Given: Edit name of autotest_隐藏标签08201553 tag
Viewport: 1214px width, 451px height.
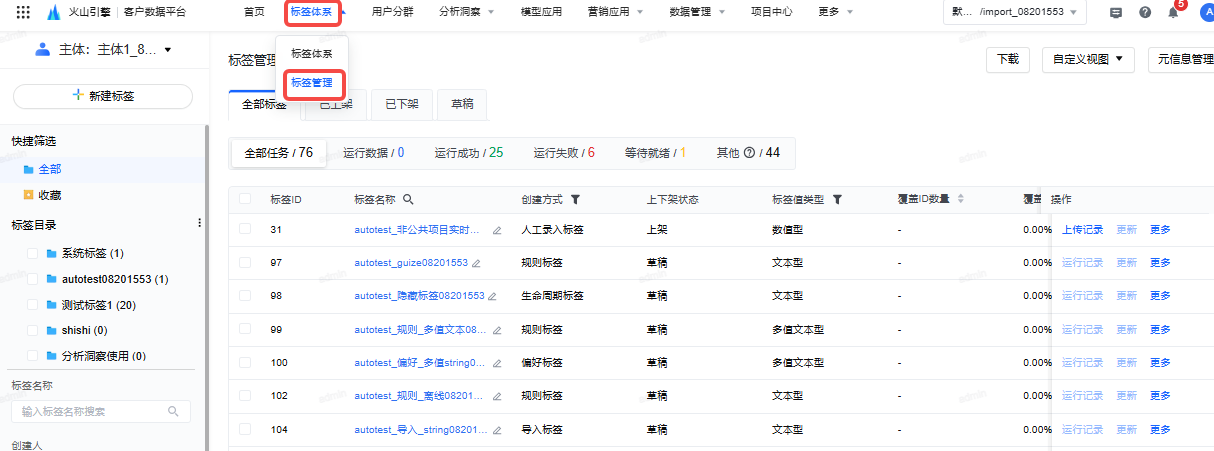Looking at the screenshot, I should [493, 296].
